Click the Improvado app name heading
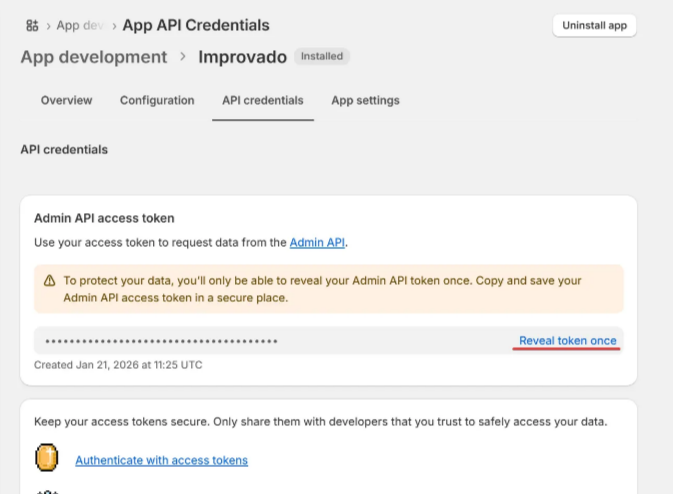Viewport: 673px width, 494px height. click(241, 57)
